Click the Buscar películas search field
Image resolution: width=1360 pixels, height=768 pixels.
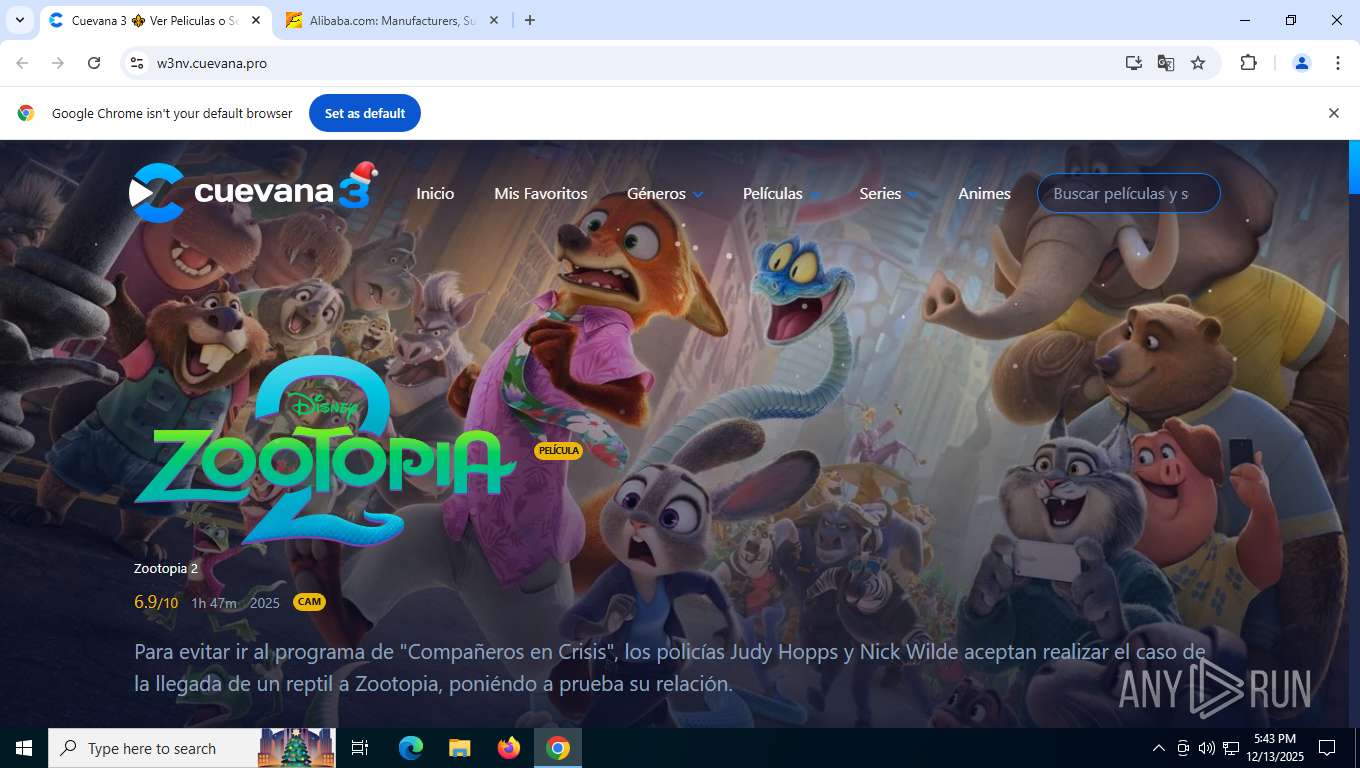point(1129,193)
